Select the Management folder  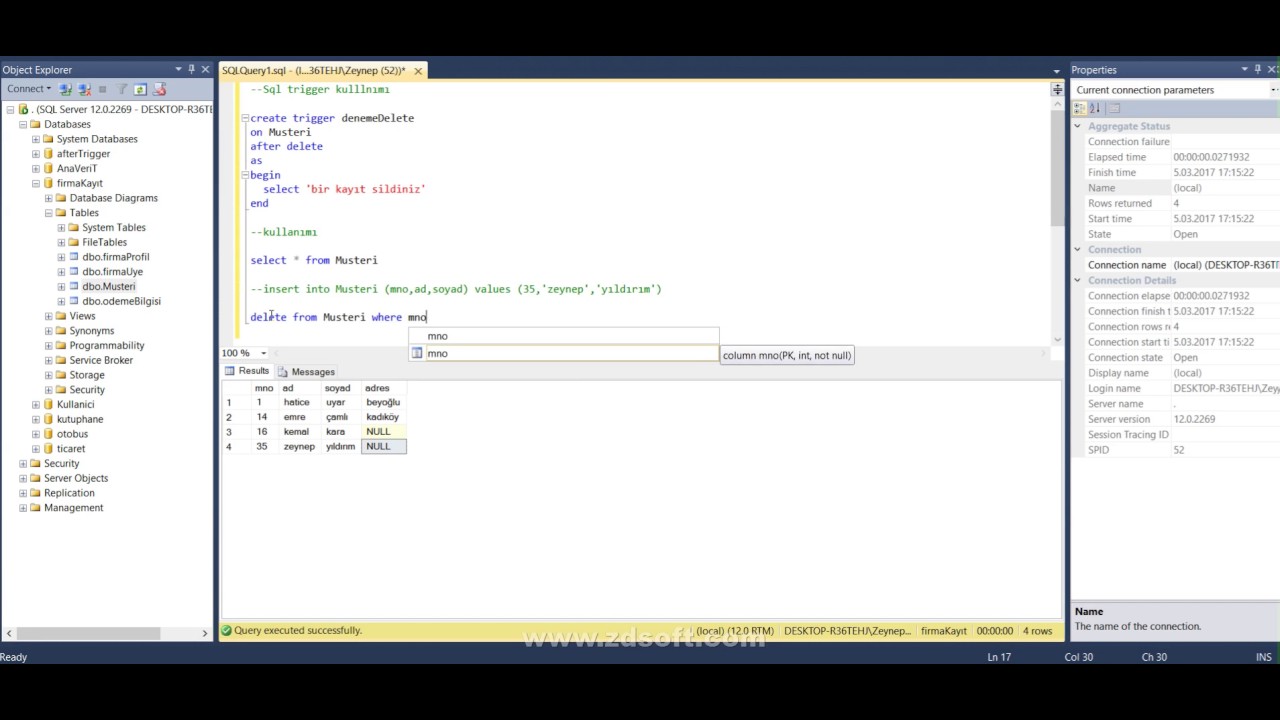coord(73,508)
